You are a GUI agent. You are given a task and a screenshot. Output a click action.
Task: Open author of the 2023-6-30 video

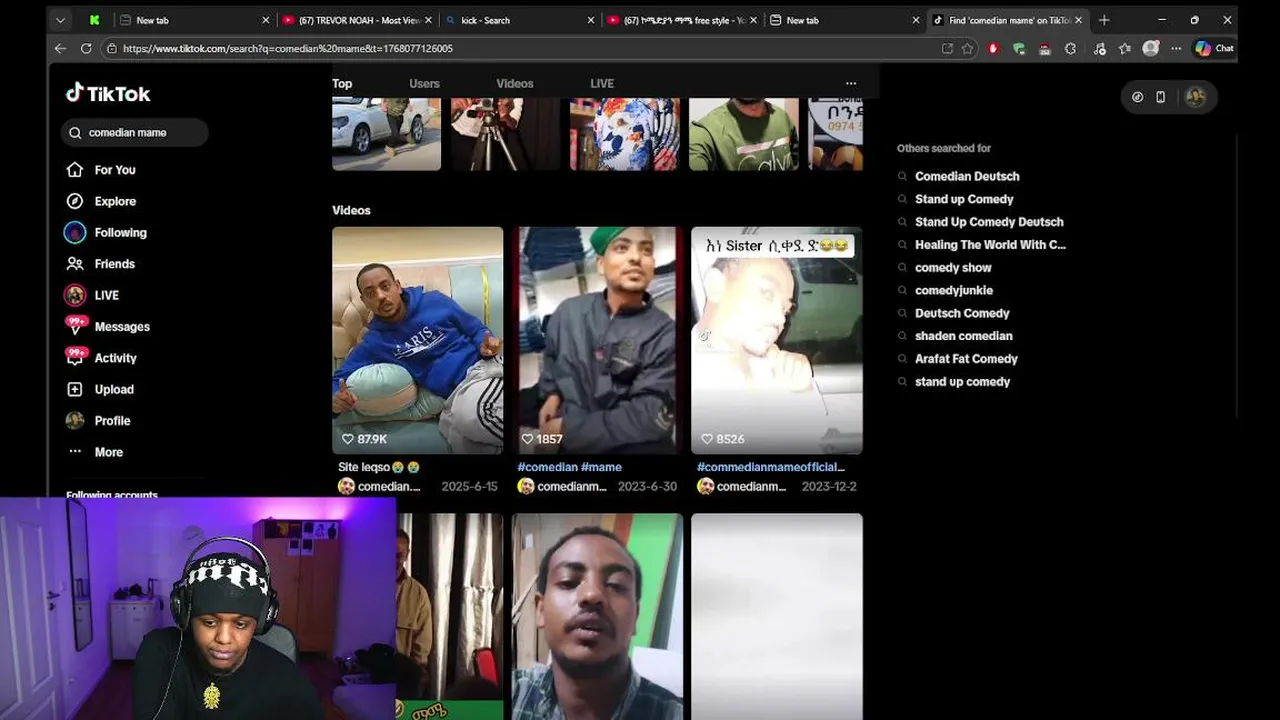(x=561, y=486)
